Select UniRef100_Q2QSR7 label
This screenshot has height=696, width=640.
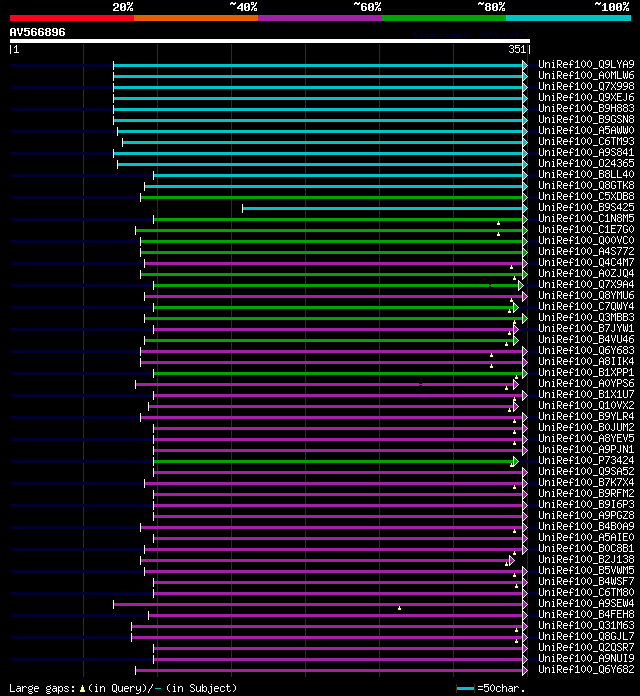[586, 647]
